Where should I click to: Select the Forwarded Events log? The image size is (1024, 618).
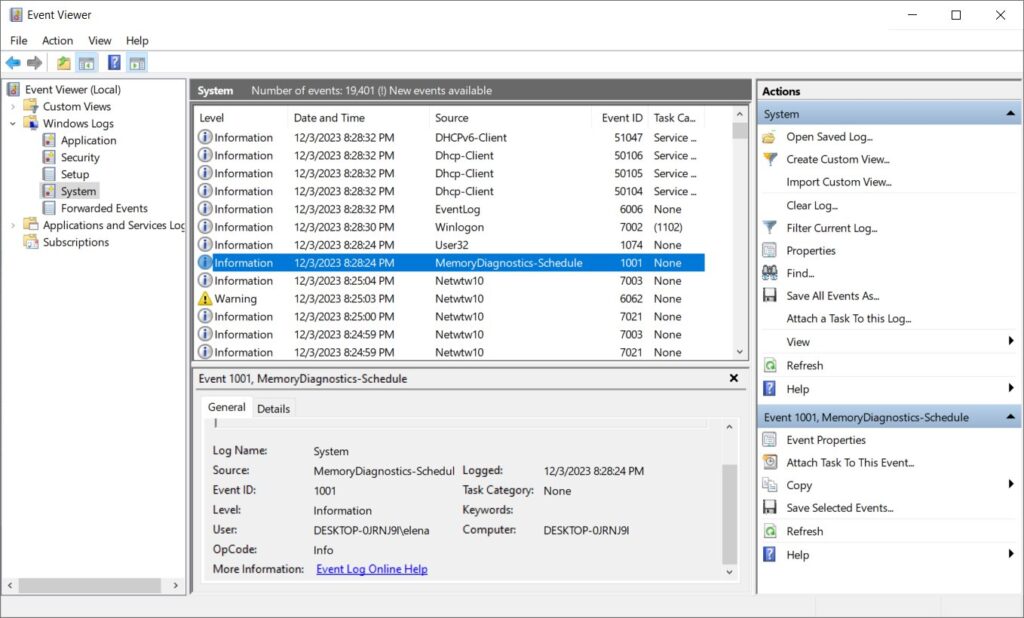point(104,208)
